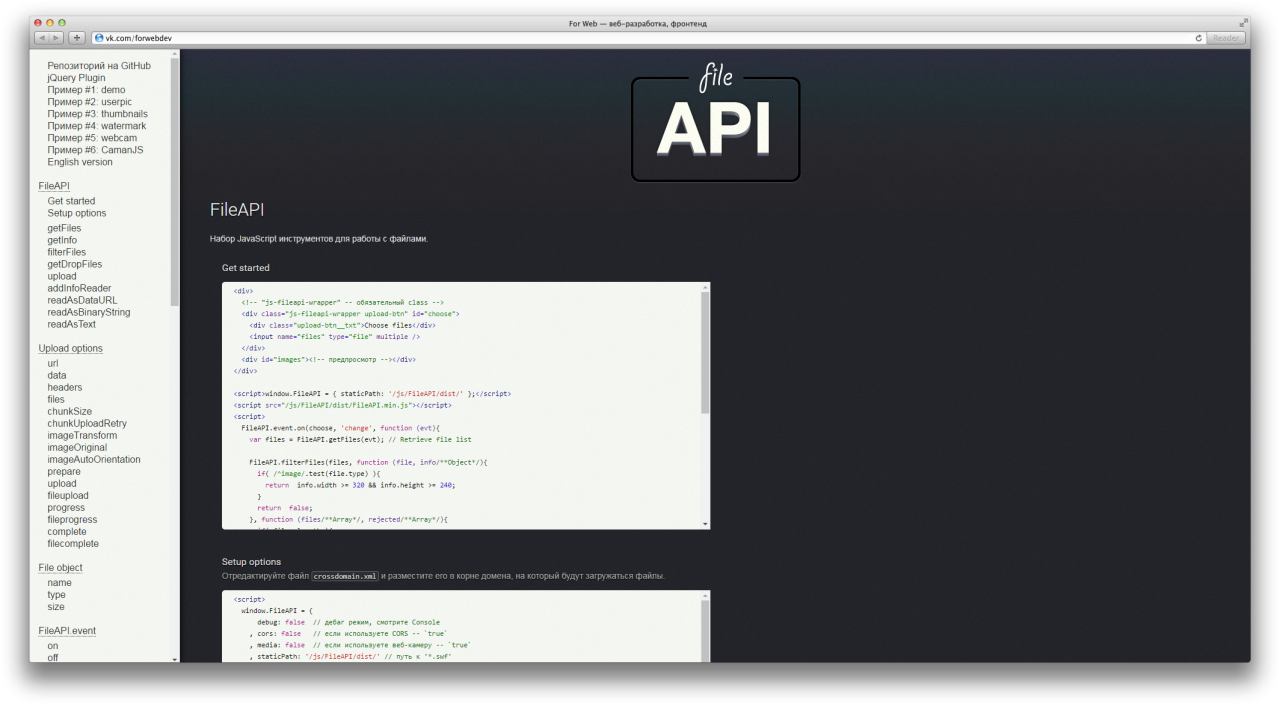Open the Репозиторий на GitHub link
This screenshot has width=1280, height=705.
pos(99,66)
